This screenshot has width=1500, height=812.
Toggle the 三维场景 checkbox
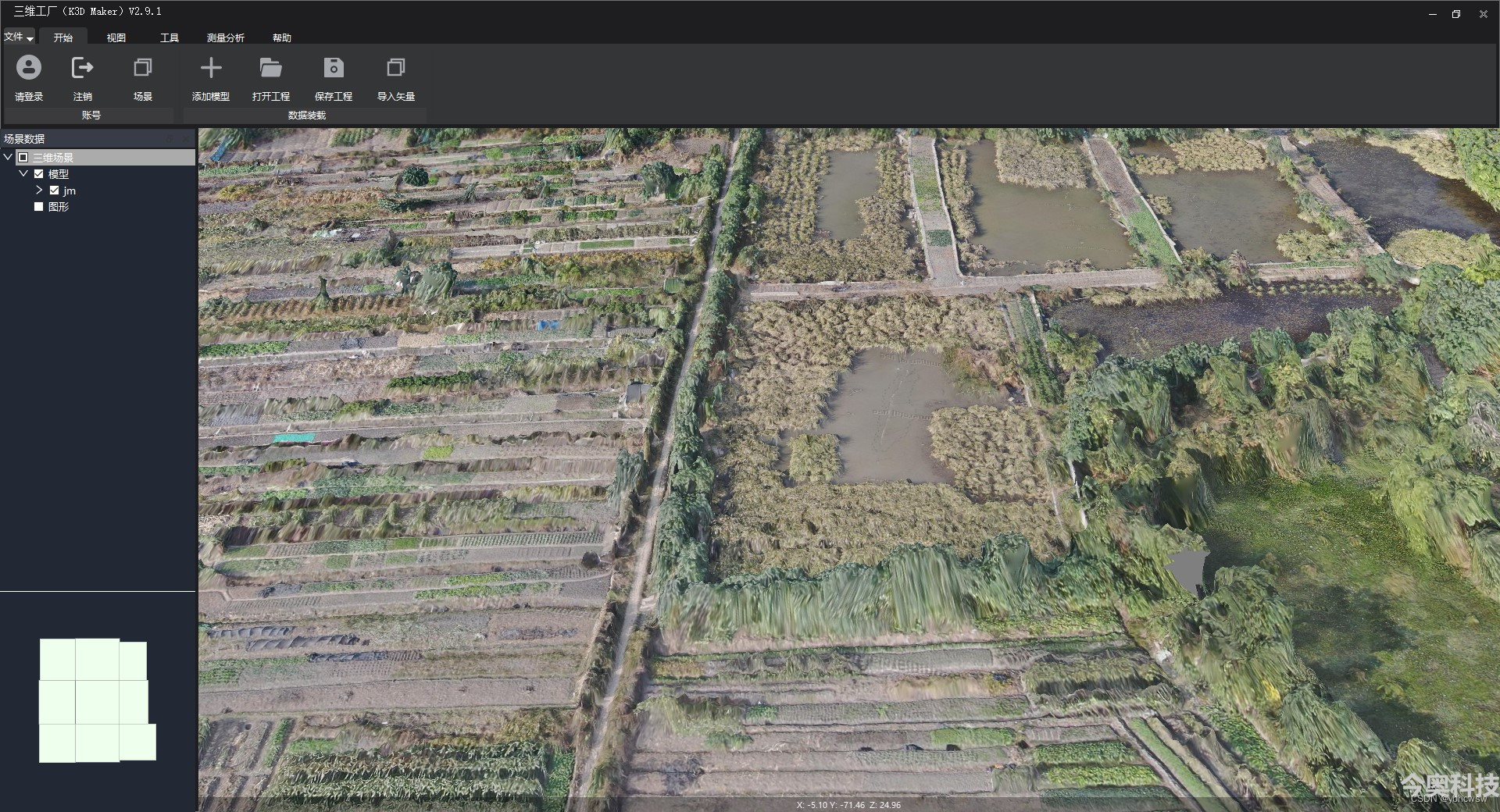(23, 158)
